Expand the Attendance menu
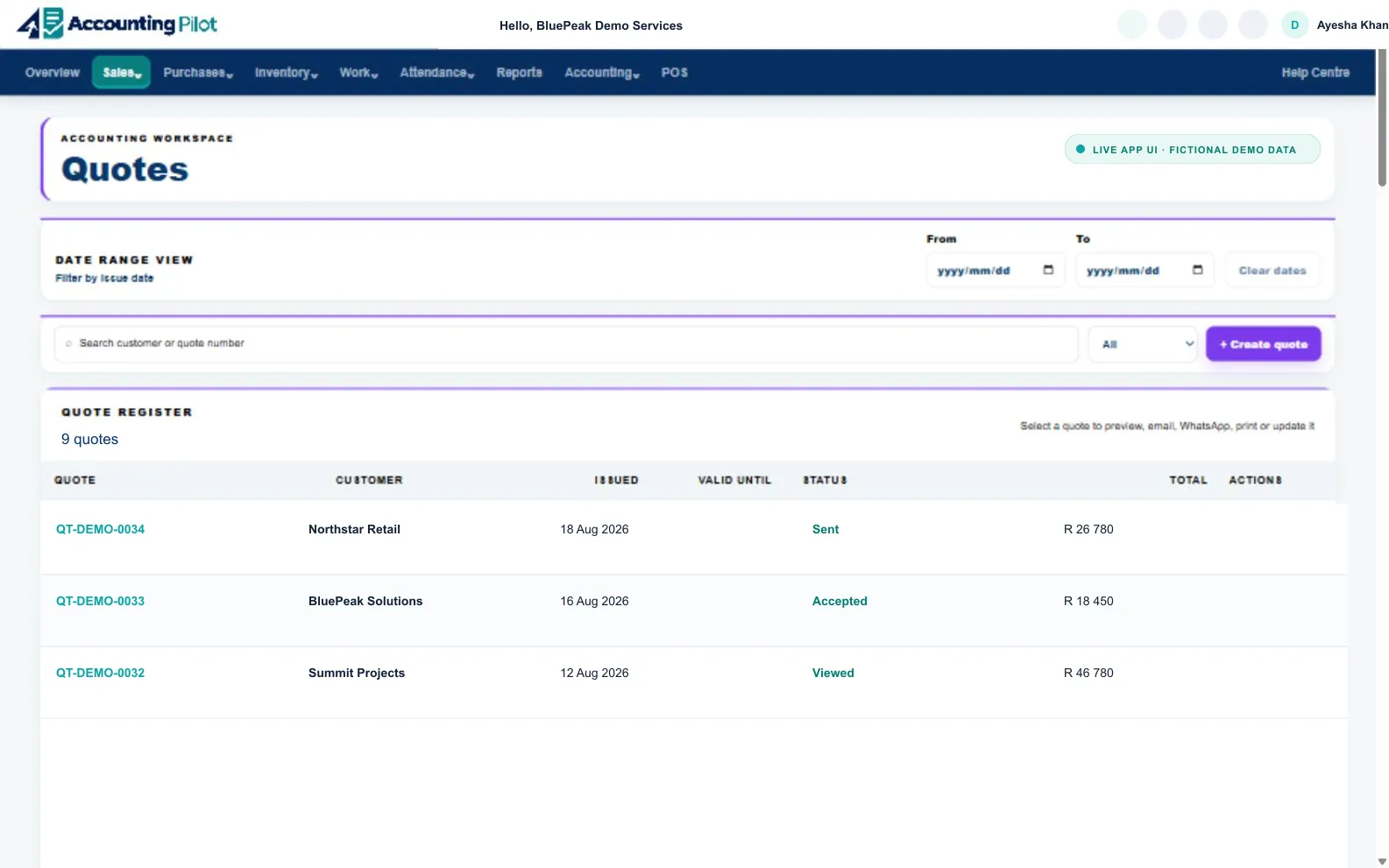This screenshot has width=1389, height=868. coord(436,73)
